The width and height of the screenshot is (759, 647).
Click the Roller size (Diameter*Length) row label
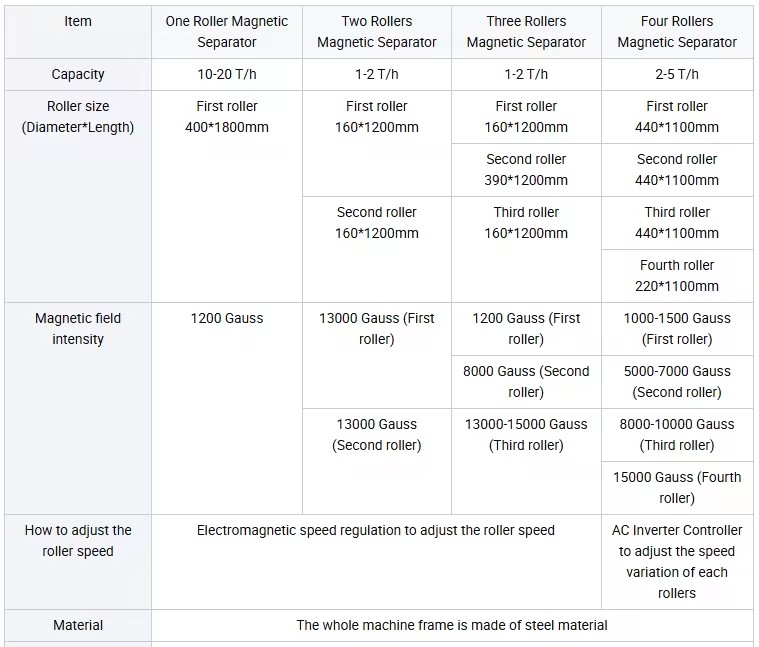[x=78, y=196]
